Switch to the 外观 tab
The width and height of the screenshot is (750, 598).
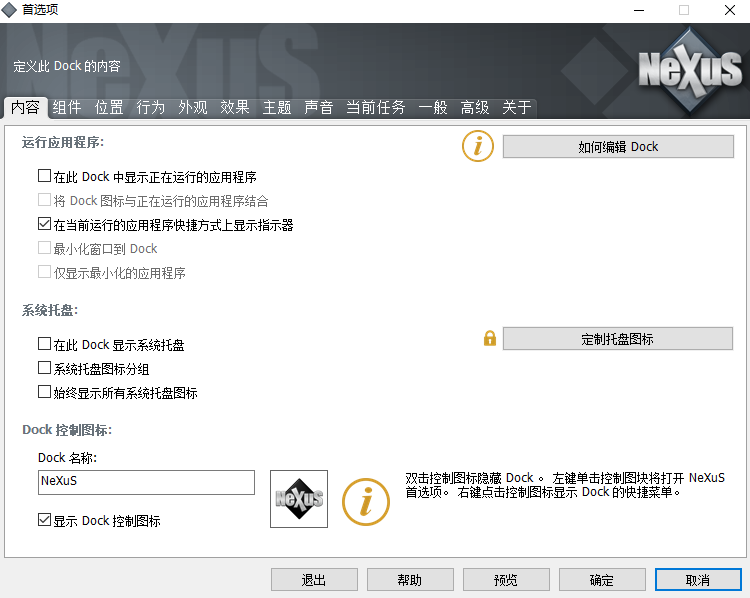click(193, 107)
